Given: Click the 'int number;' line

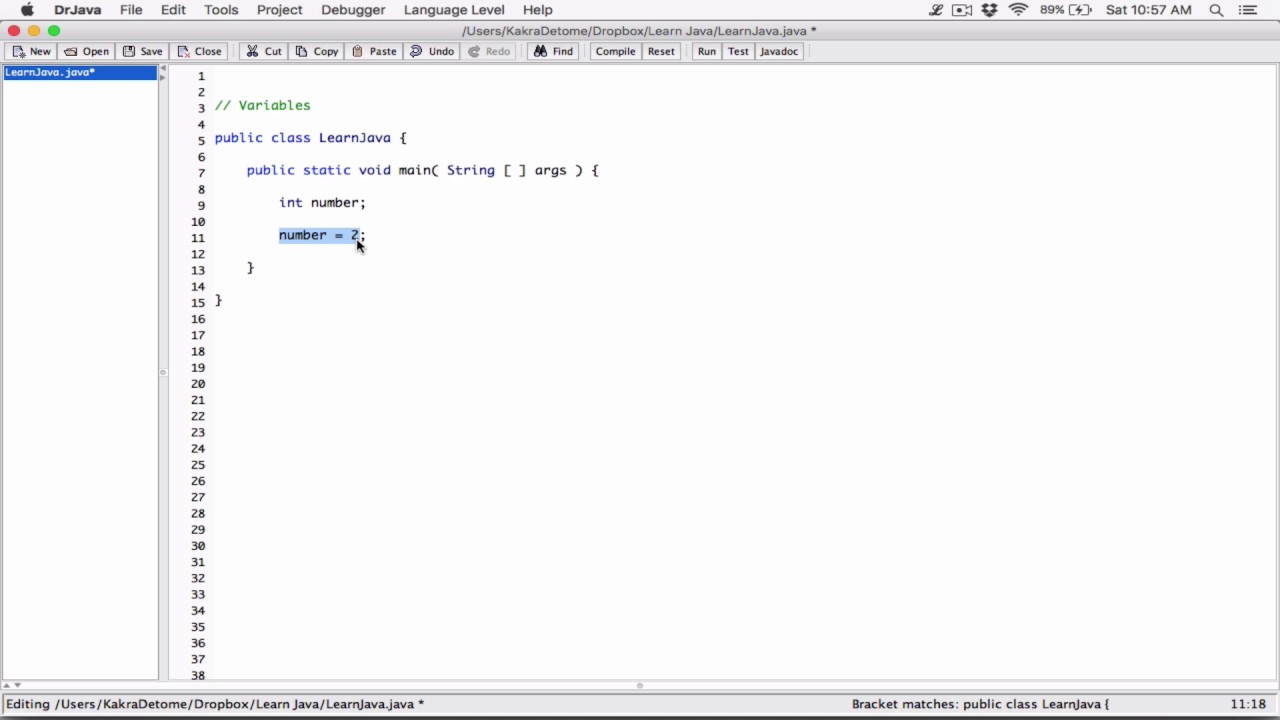Looking at the screenshot, I should (x=322, y=202).
